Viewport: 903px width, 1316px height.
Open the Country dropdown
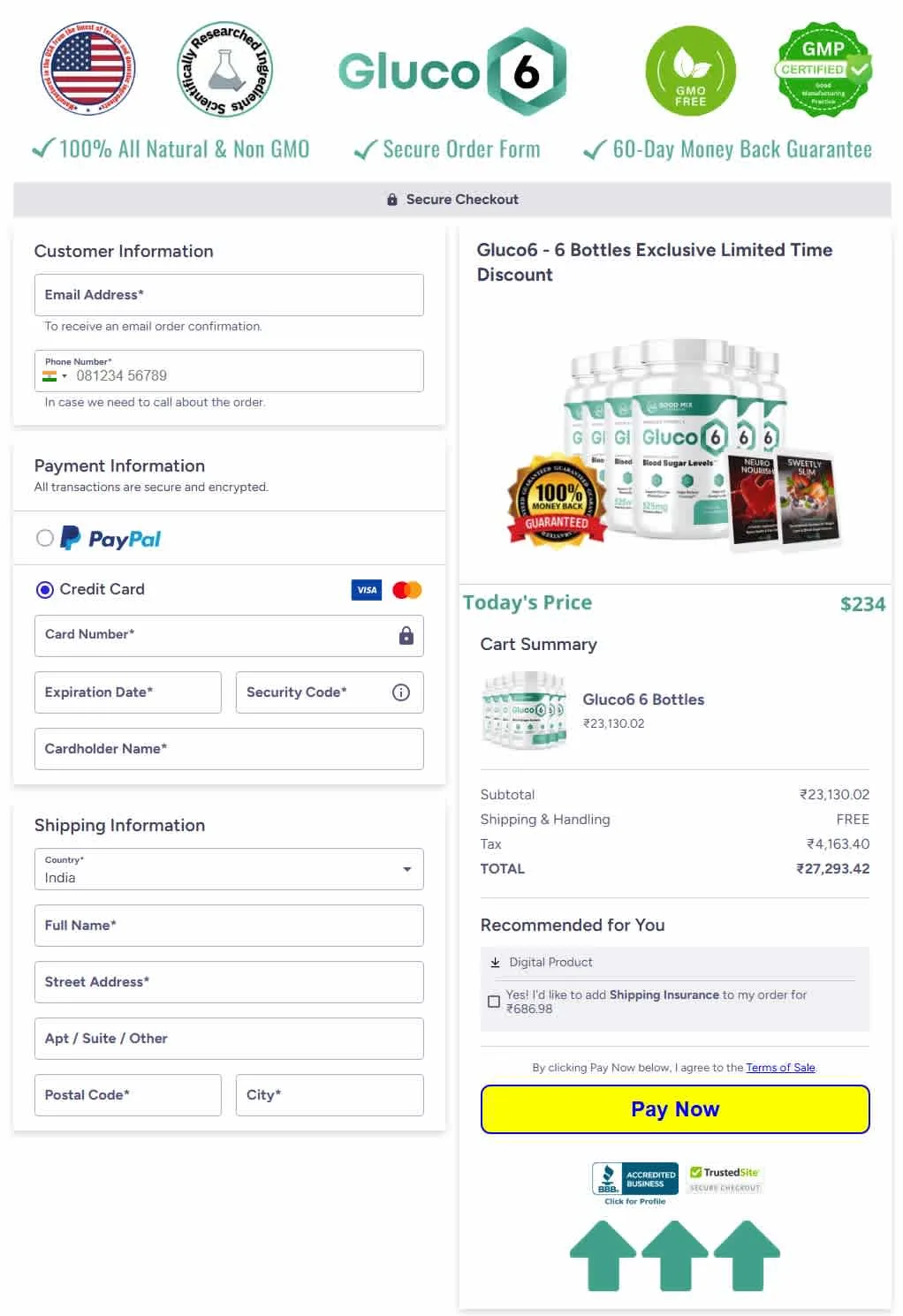407,869
